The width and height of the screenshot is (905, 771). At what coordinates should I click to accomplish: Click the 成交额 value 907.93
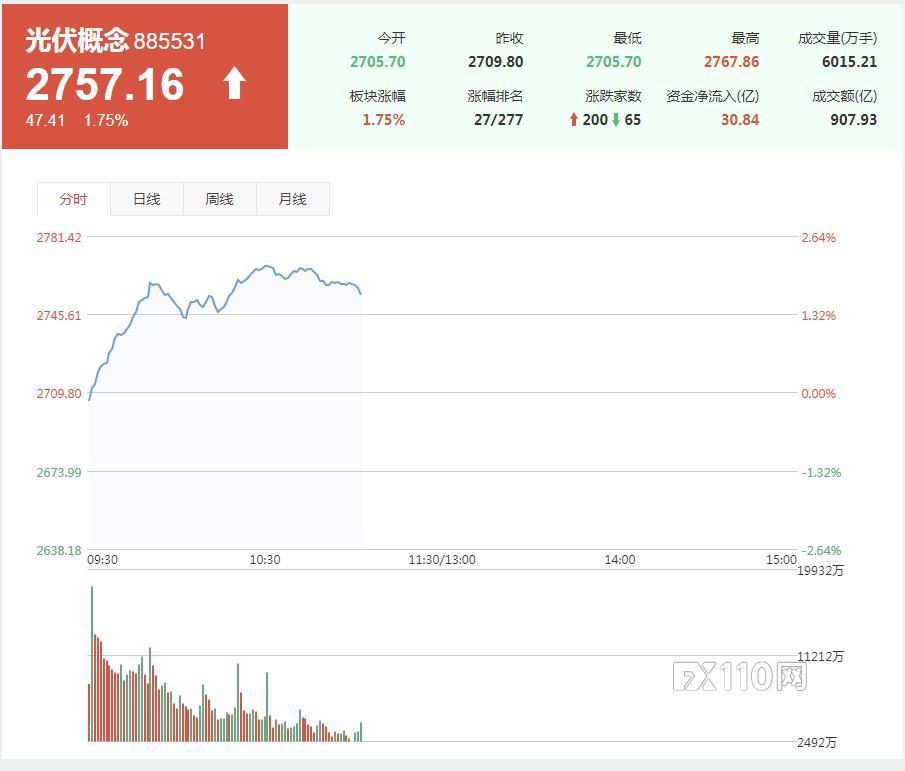tap(853, 120)
